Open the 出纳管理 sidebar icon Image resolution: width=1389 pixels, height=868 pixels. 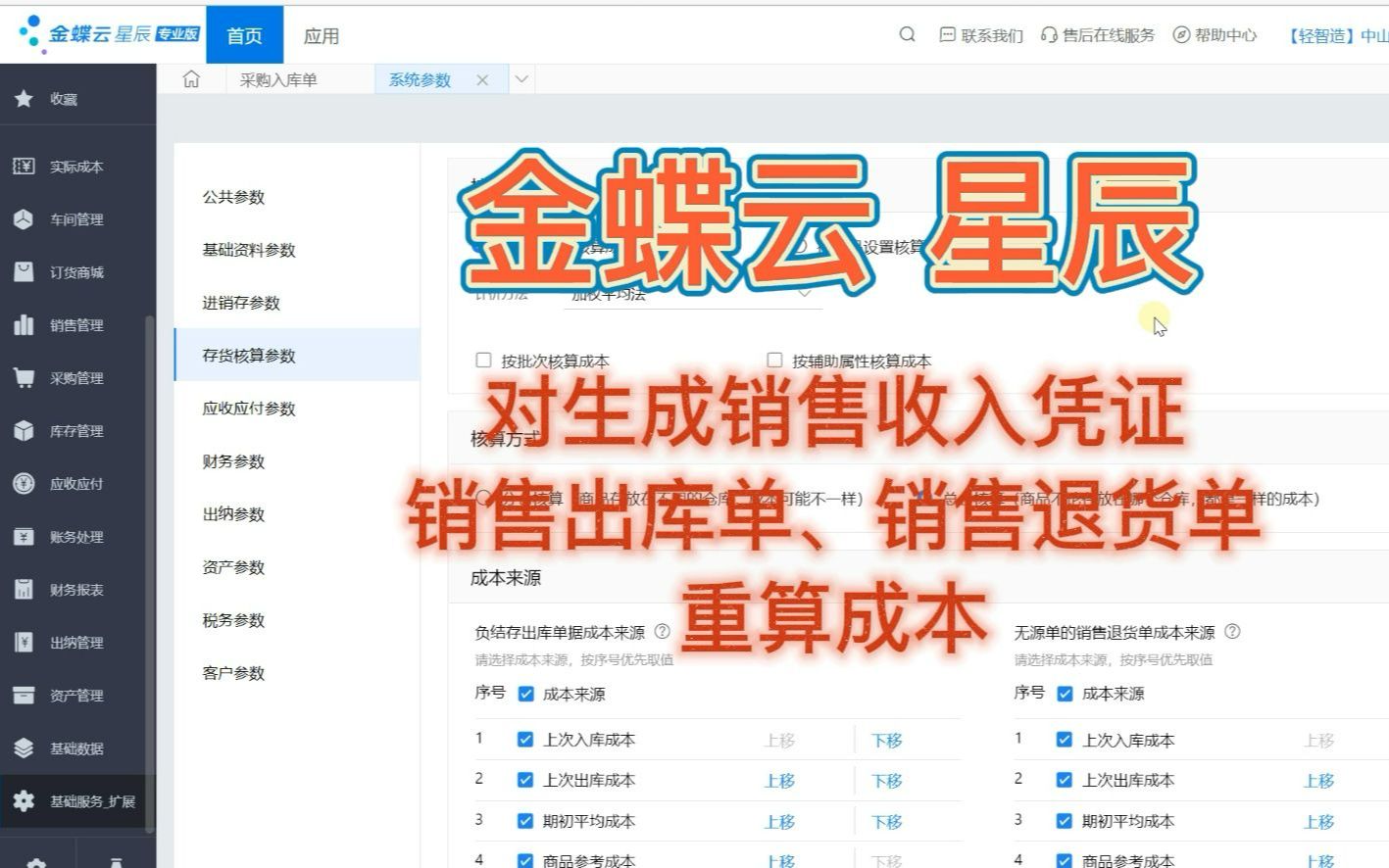(24, 643)
